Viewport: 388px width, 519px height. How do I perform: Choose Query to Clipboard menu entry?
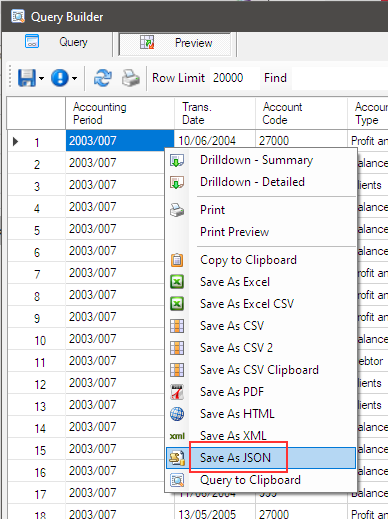tap(261, 480)
